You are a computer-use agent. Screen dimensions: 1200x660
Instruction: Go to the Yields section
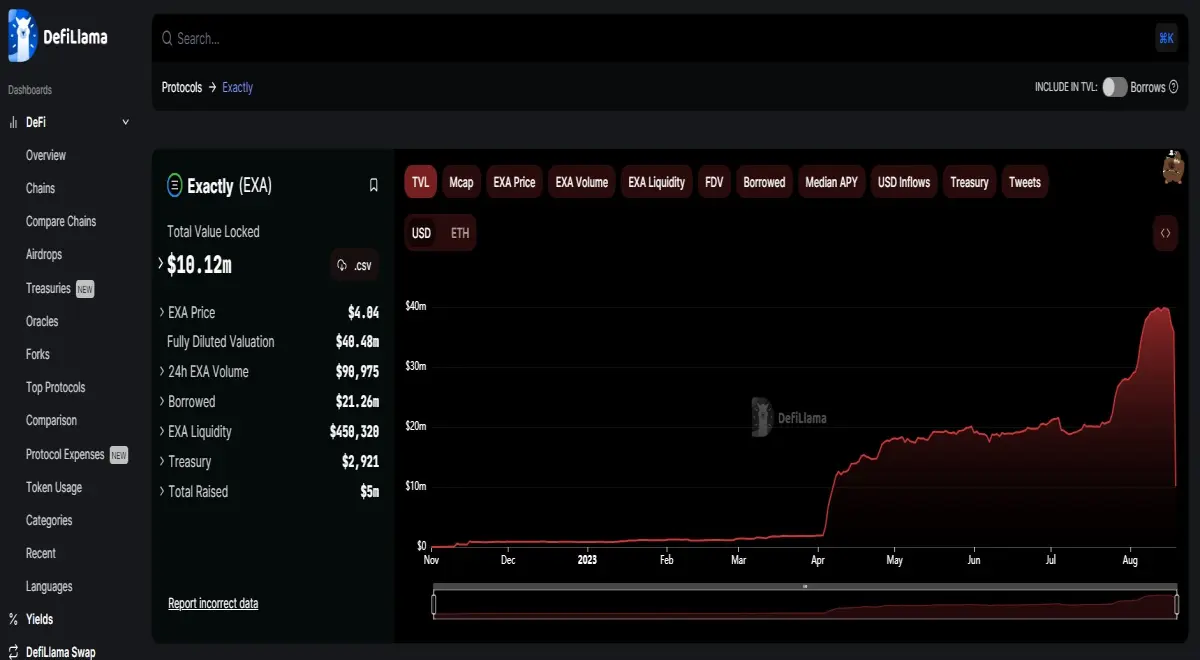tap(40, 619)
